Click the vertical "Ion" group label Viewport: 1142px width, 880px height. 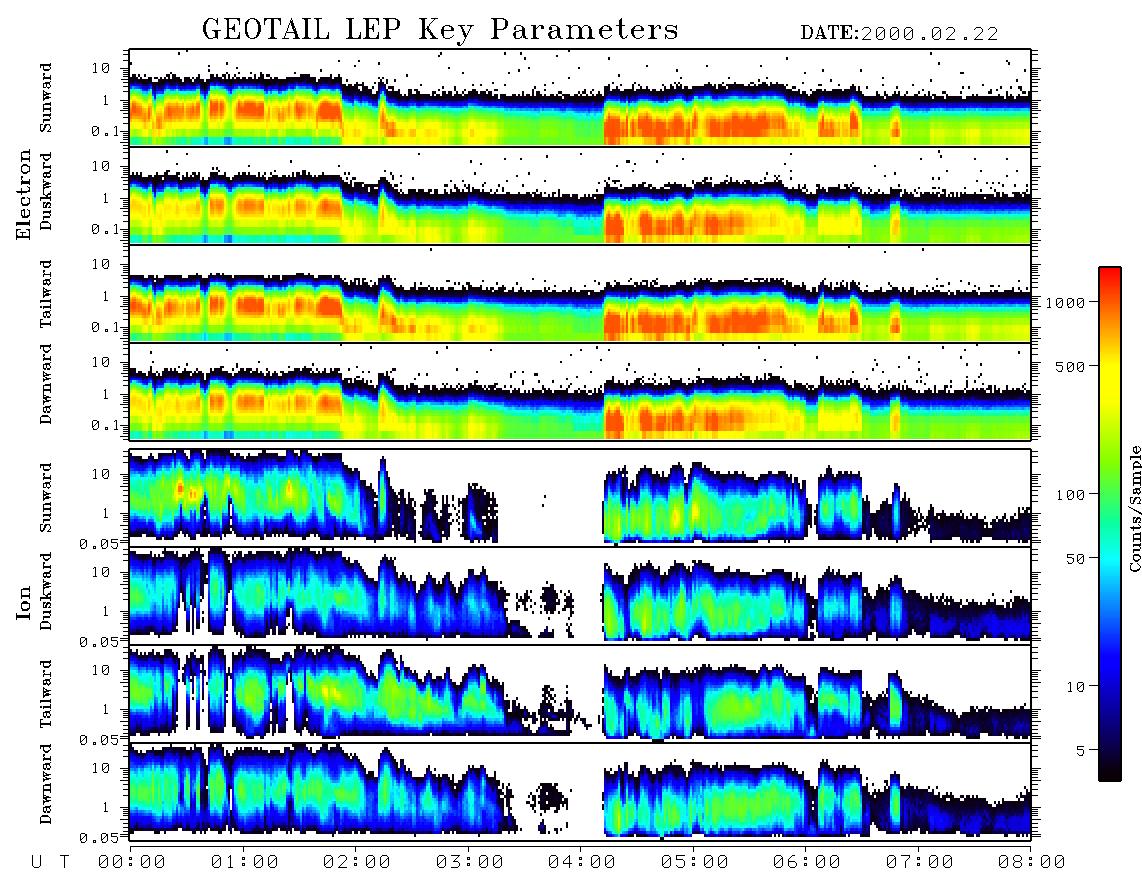coord(24,603)
